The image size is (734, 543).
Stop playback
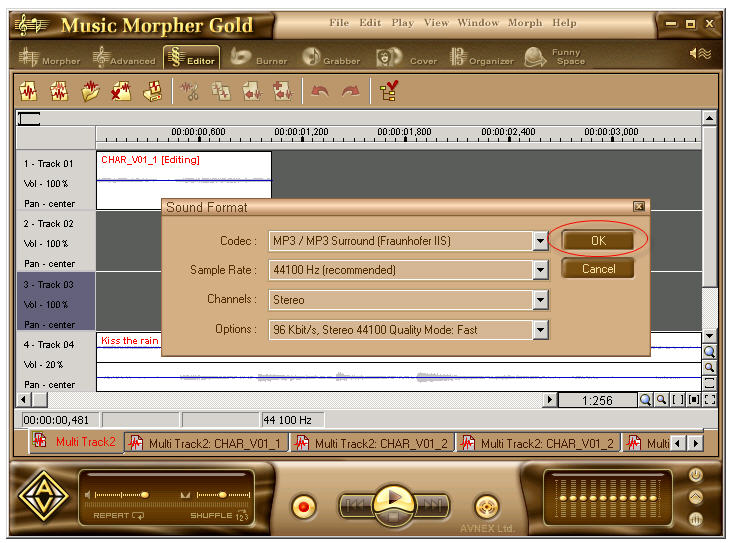tap(394, 517)
